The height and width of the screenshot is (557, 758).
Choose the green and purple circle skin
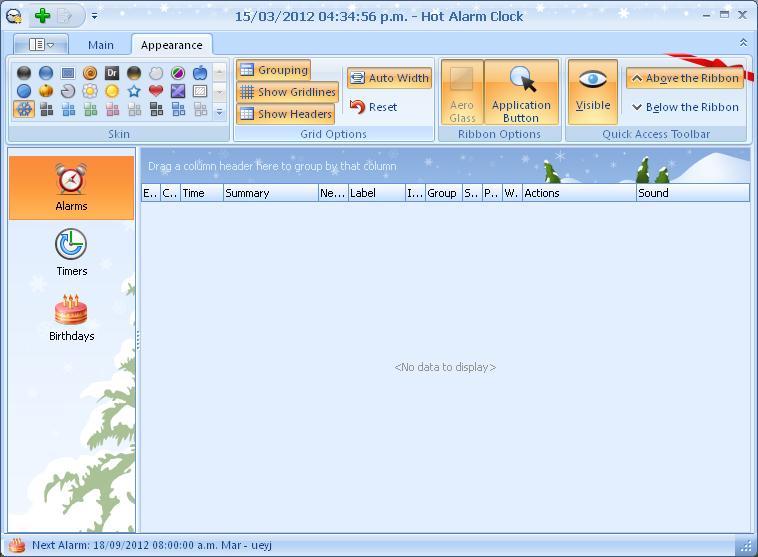tap(178, 73)
